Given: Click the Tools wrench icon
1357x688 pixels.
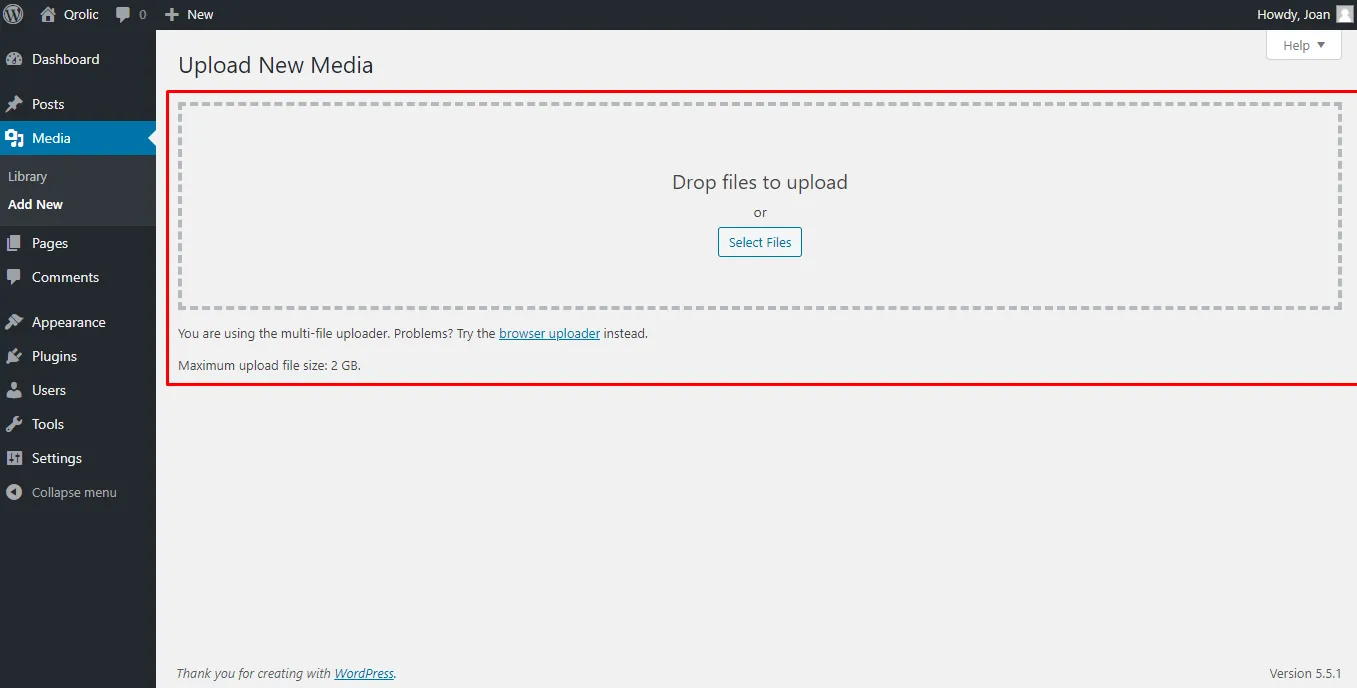Looking at the screenshot, I should [14, 424].
